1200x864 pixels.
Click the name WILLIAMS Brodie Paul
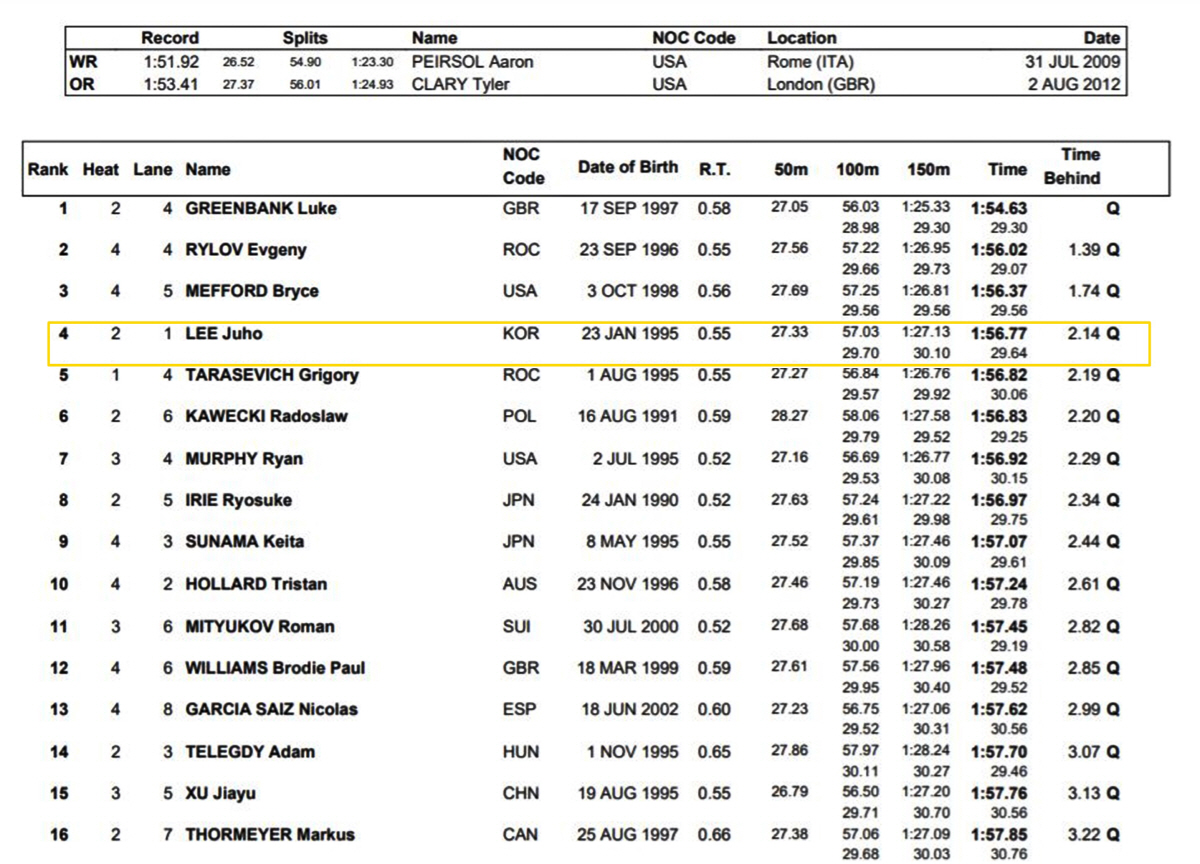275,668
